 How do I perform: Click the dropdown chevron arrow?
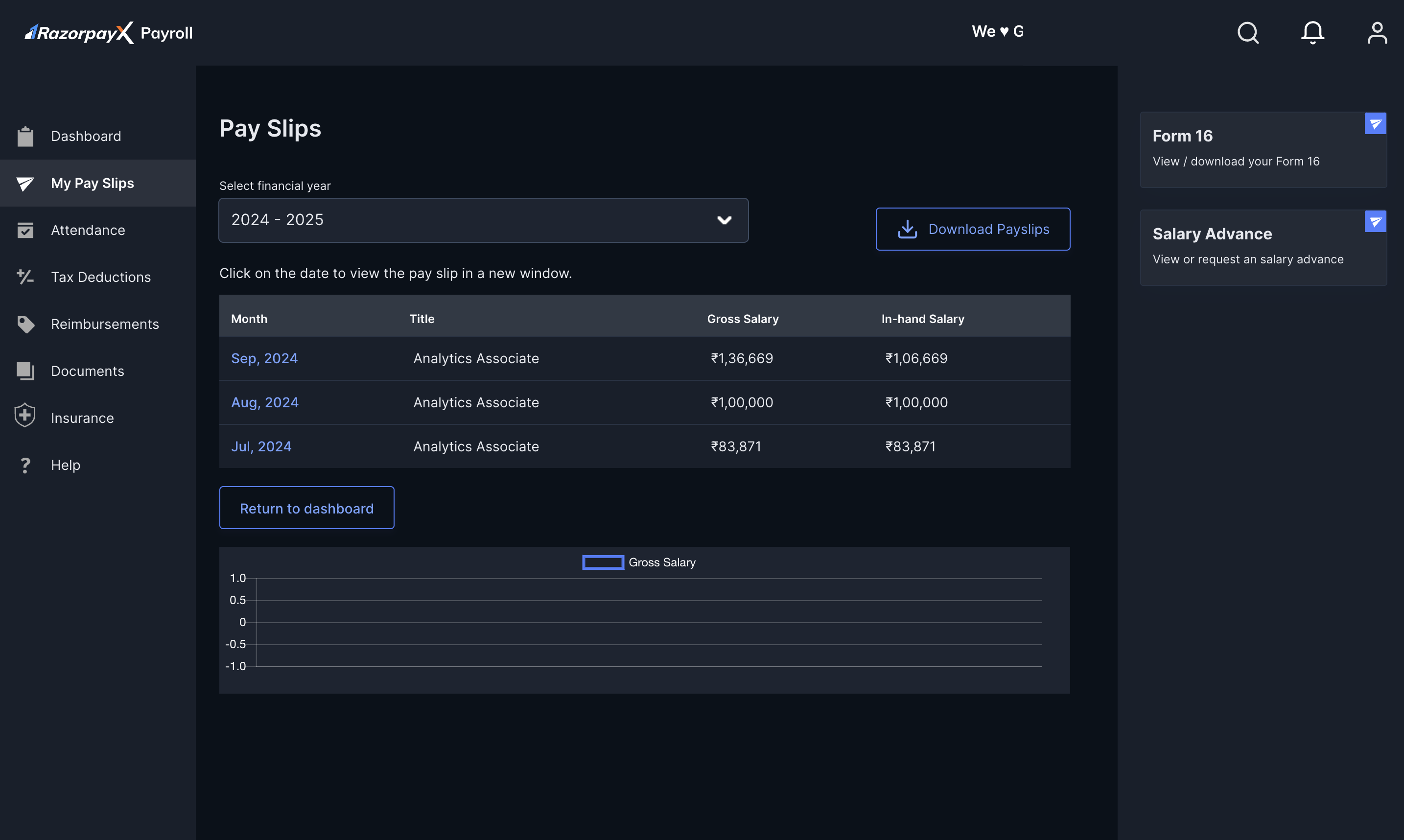[725, 220]
